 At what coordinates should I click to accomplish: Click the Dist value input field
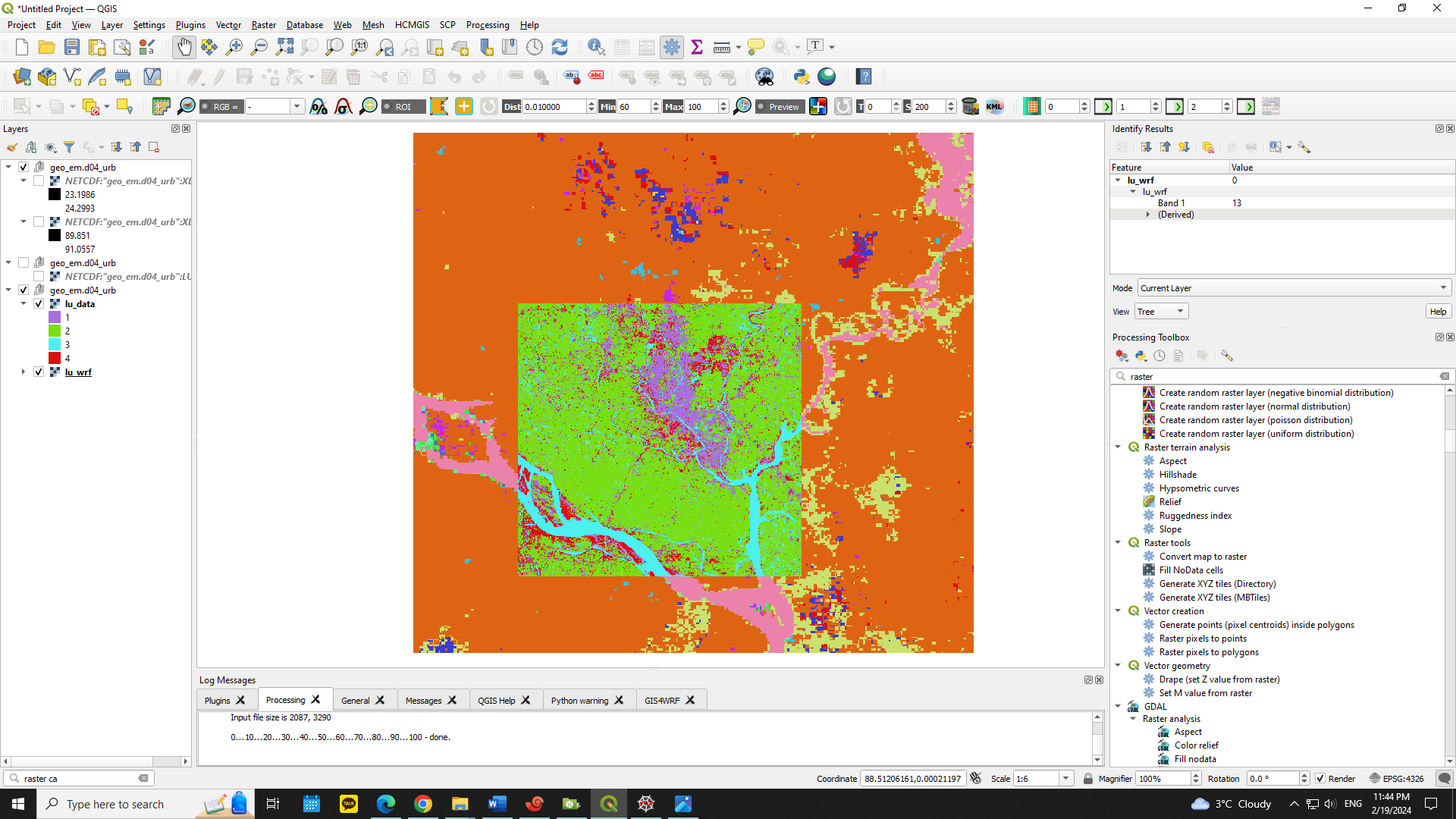(x=554, y=107)
